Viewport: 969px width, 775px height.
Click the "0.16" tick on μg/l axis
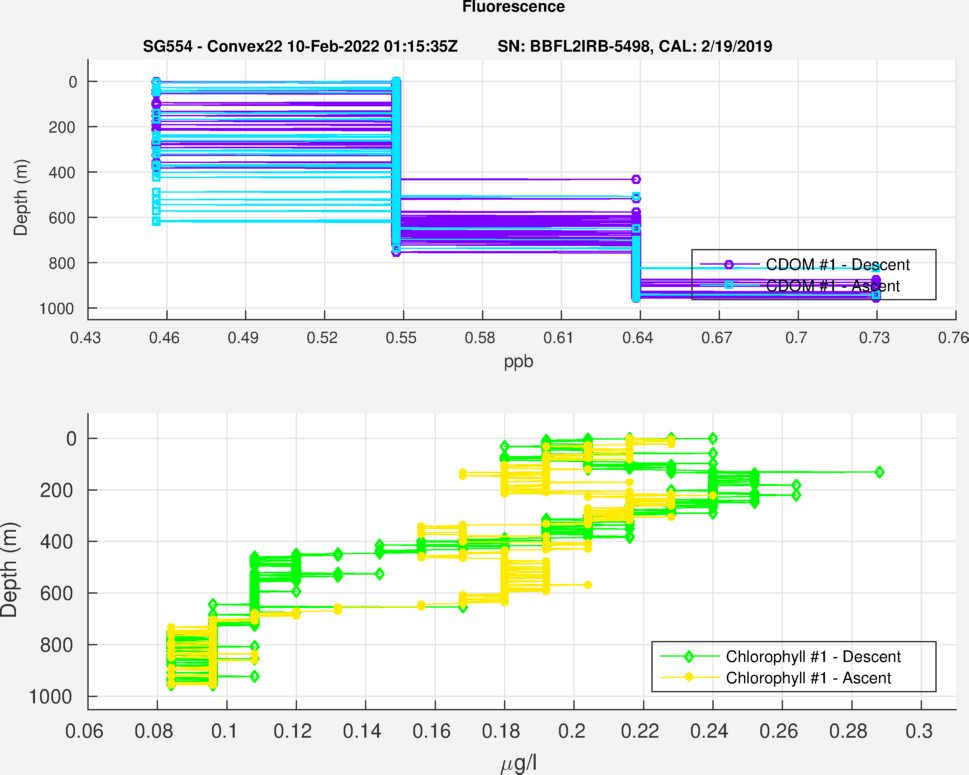tap(432, 731)
